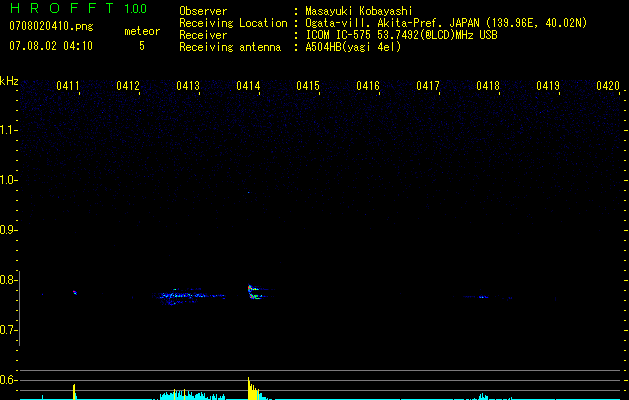This screenshot has height=400, width=629.
Task: Click the 0.8 kHz frequency label
Action: [x=8, y=280]
